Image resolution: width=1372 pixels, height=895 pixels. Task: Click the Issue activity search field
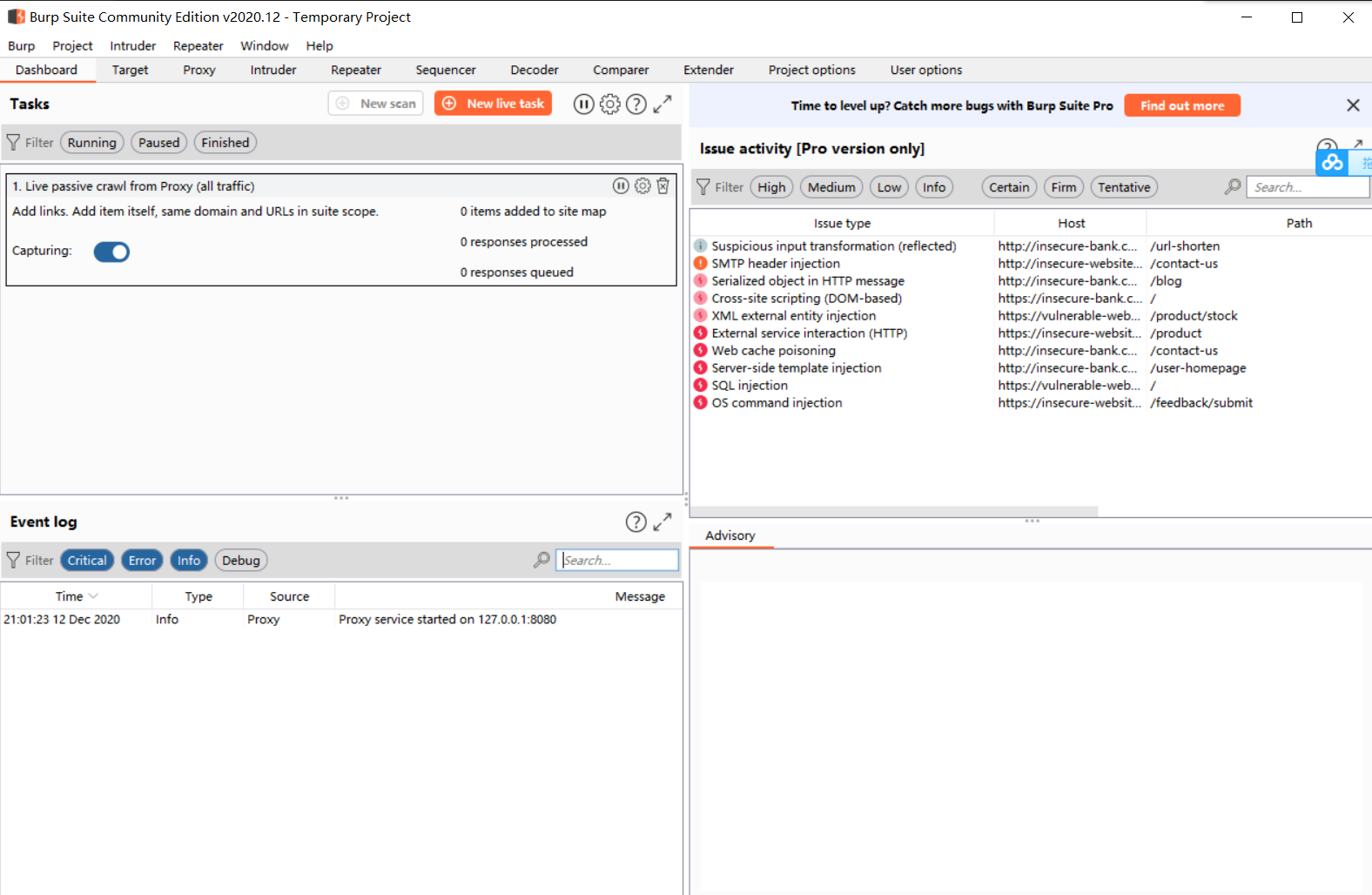click(1308, 187)
